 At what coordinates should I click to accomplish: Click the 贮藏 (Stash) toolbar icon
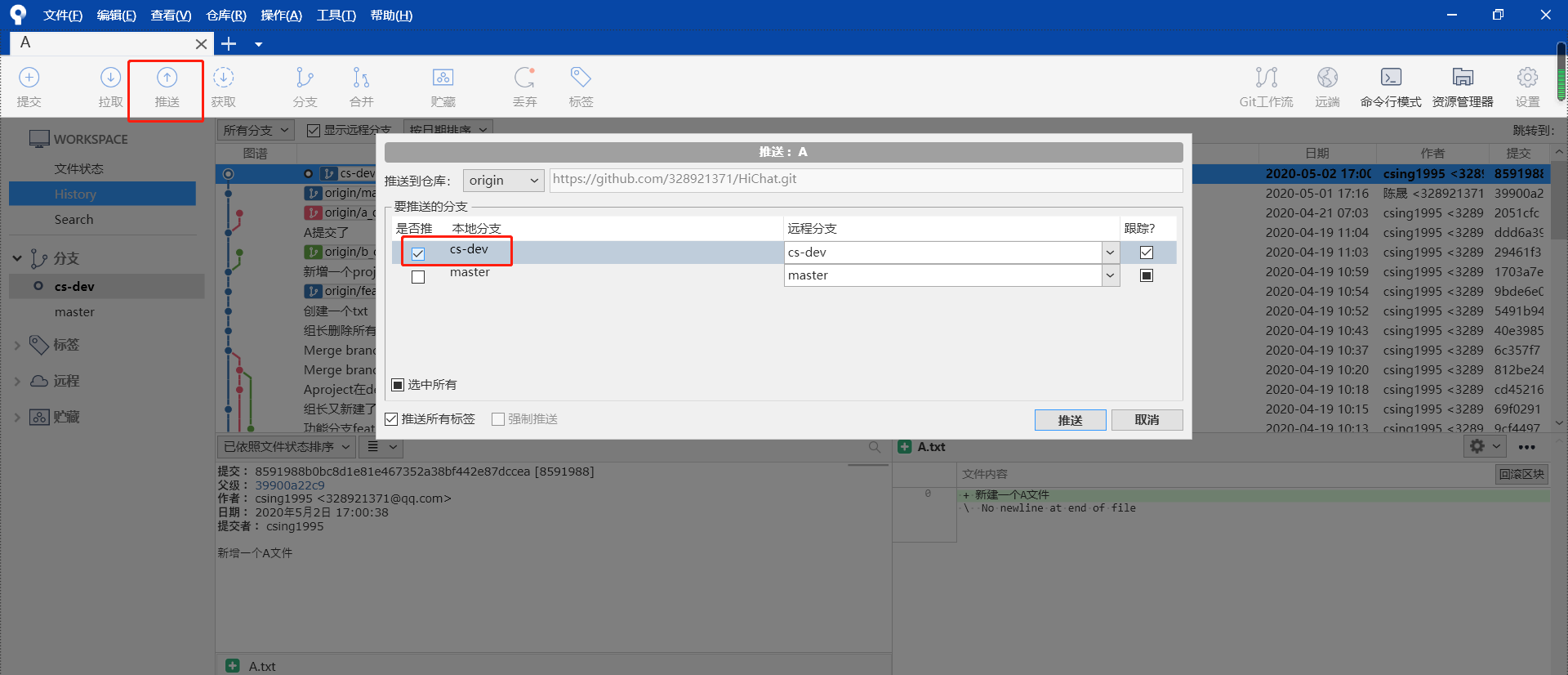(443, 78)
